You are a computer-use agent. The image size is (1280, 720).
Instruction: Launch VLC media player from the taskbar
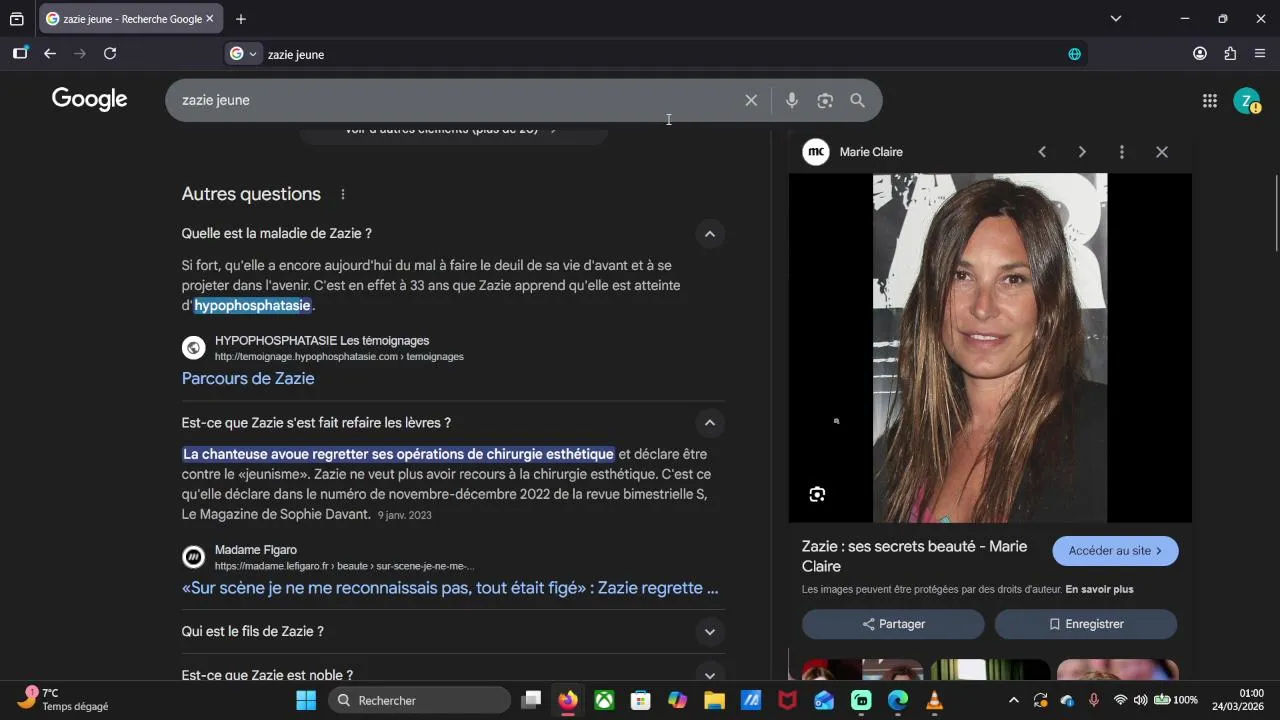tap(934, 700)
